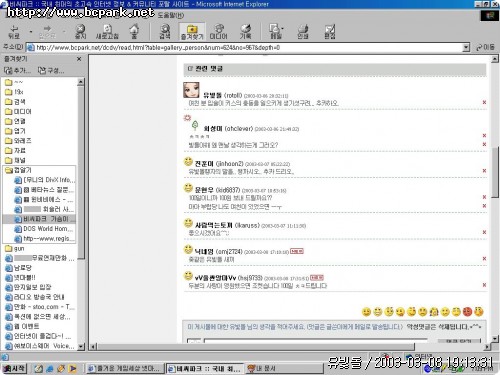Switch to 비씨파크 taskbar window button

(205, 368)
